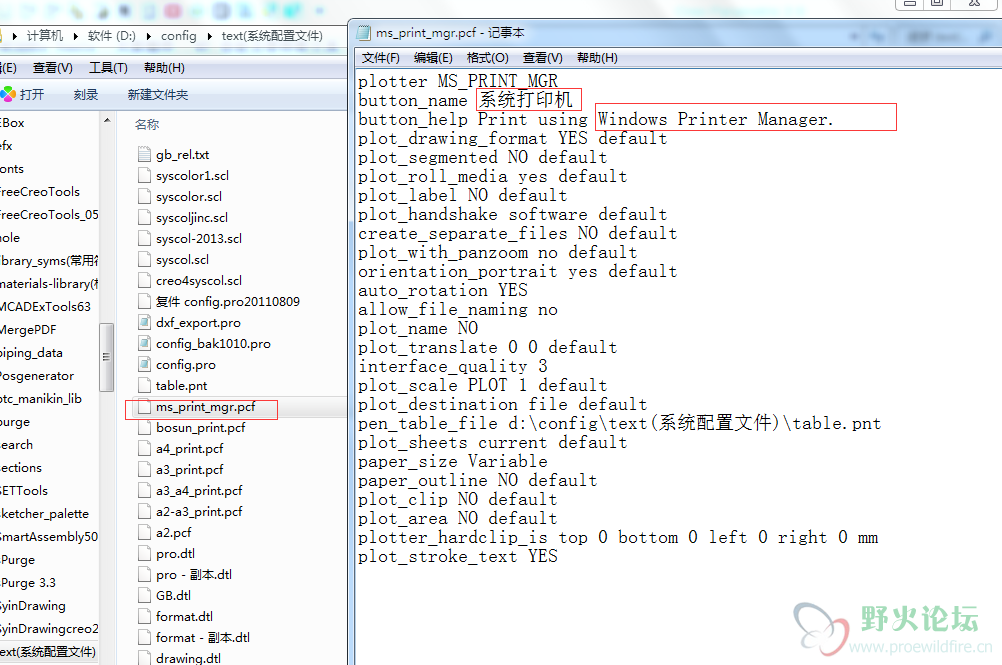Click the Notepad title bar document icon
1002x665 pixels.
click(x=364, y=33)
